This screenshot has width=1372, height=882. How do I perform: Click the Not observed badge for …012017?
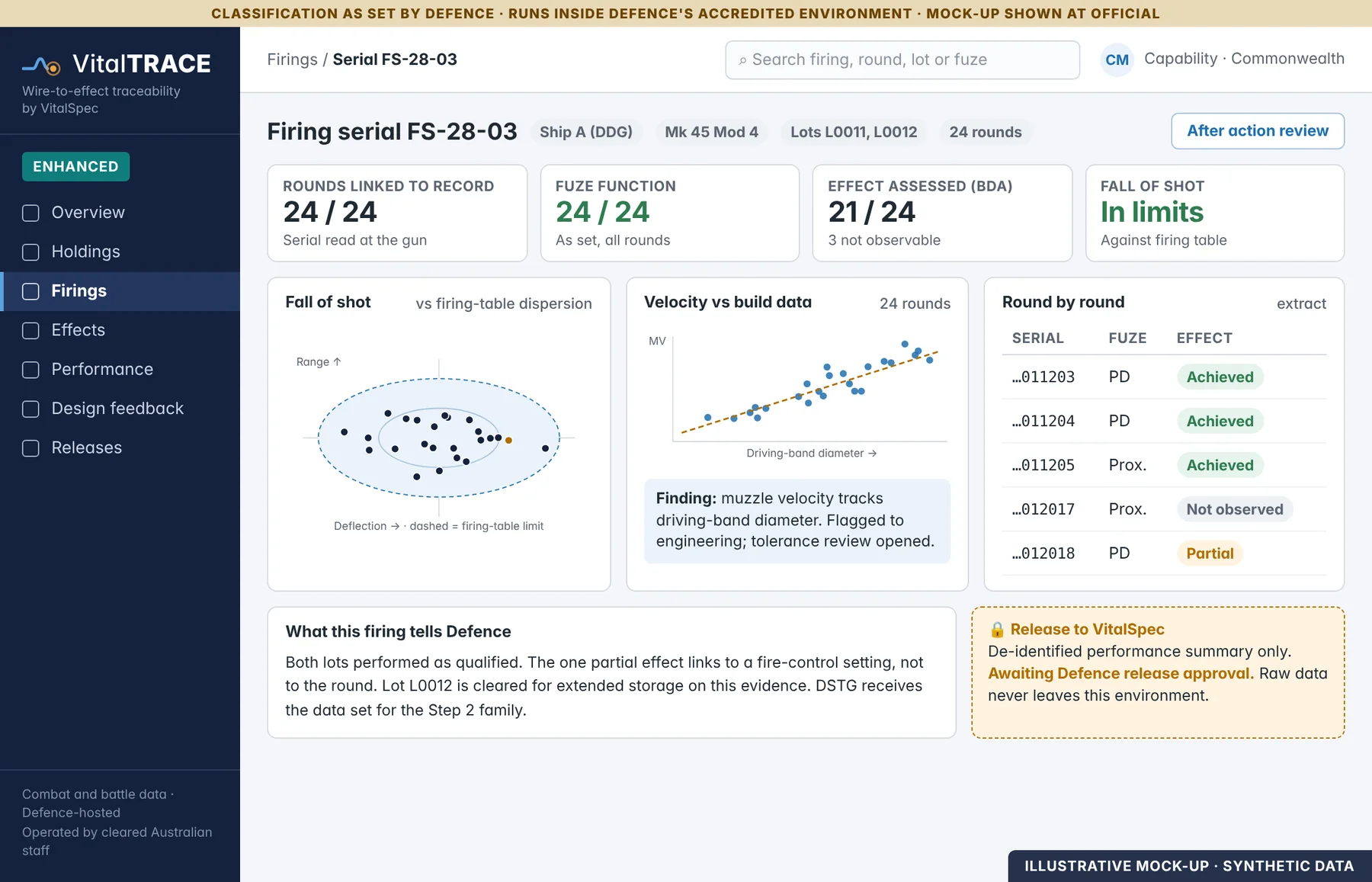coord(1235,510)
